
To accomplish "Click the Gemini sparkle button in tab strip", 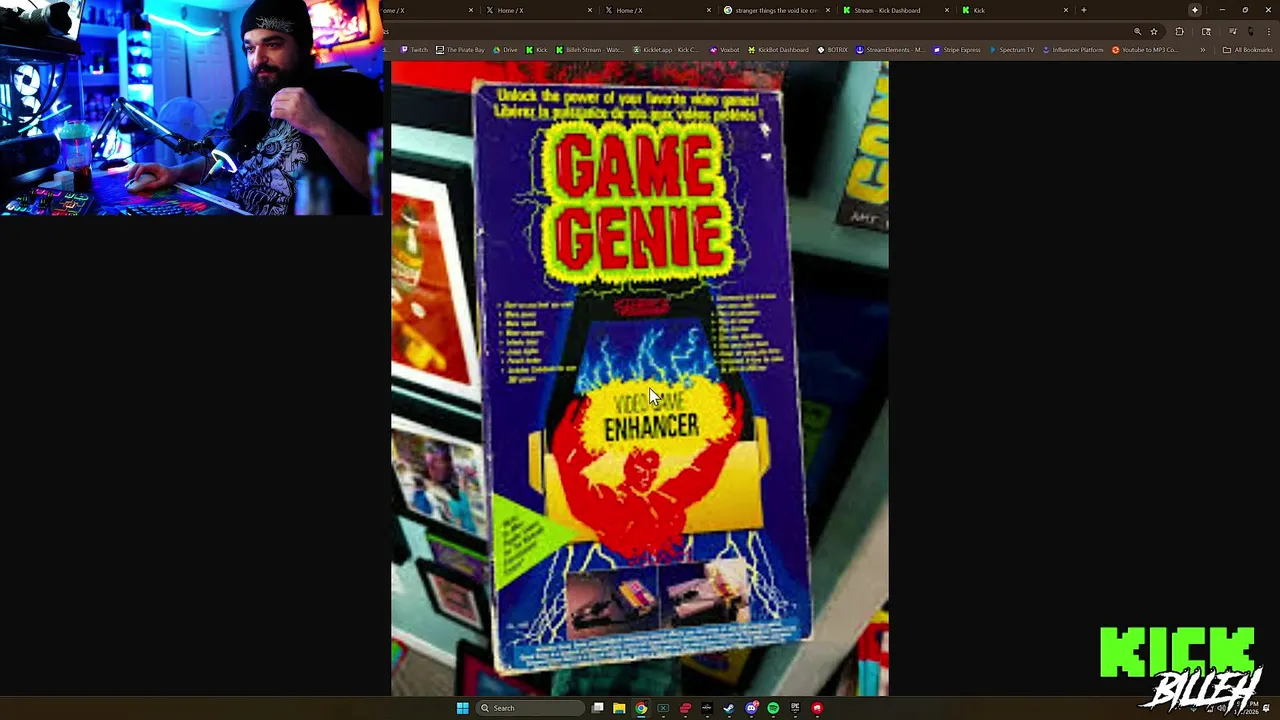I will 1194,10.
